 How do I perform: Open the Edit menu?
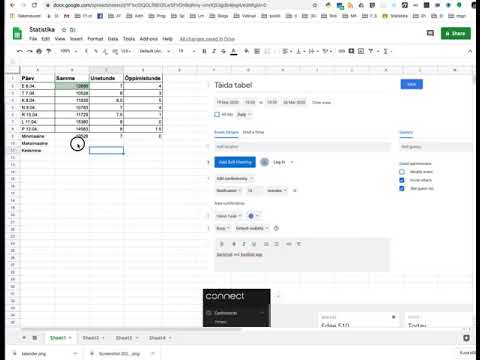[x=45, y=39]
